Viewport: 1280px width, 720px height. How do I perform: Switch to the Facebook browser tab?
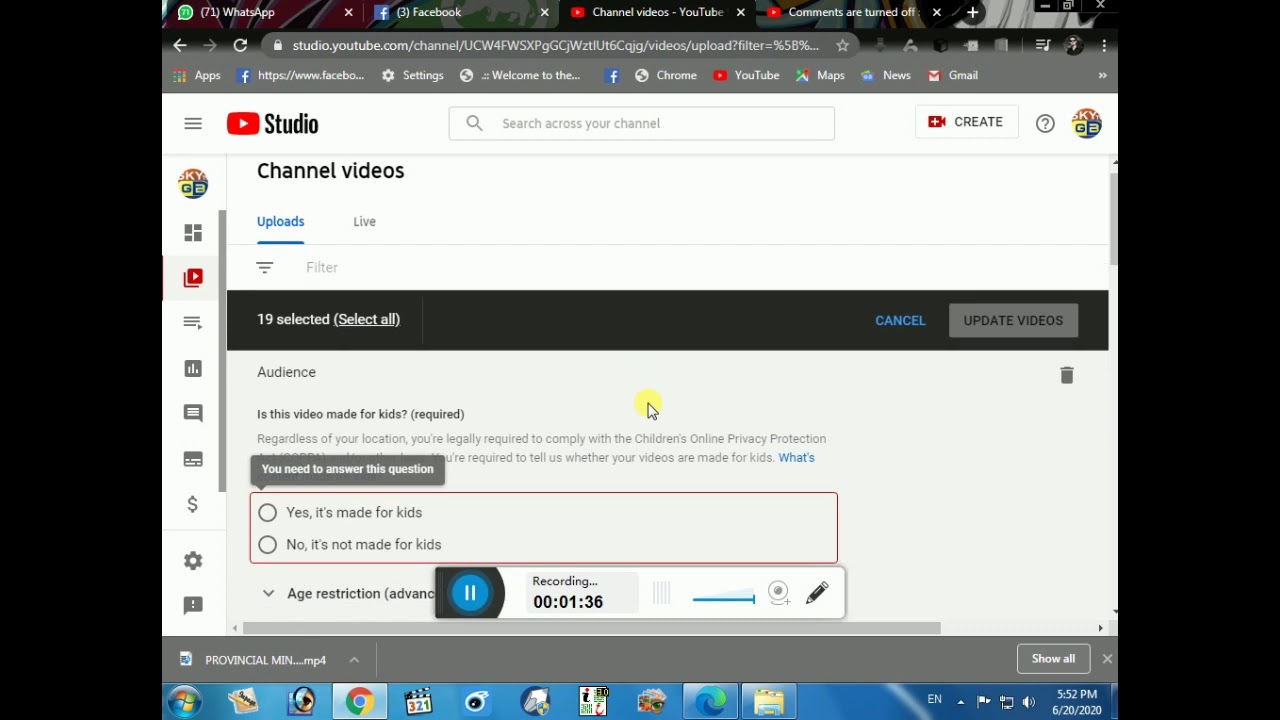[461, 12]
